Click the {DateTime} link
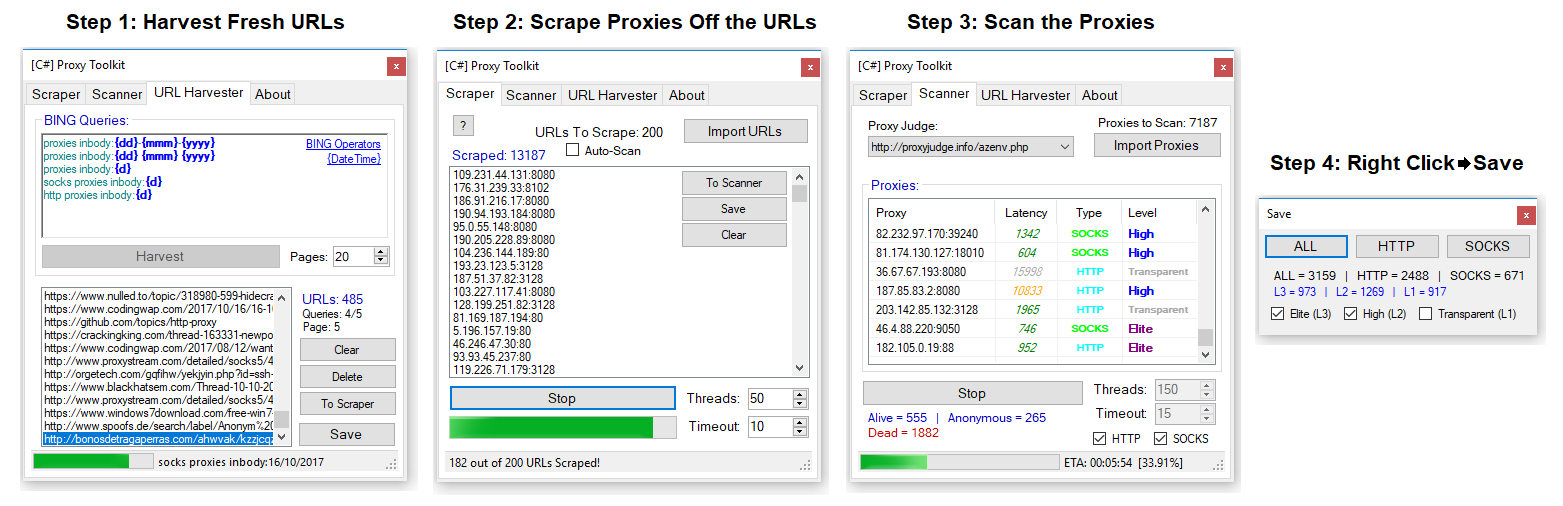Screen dimensions: 1563x506 [354, 159]
